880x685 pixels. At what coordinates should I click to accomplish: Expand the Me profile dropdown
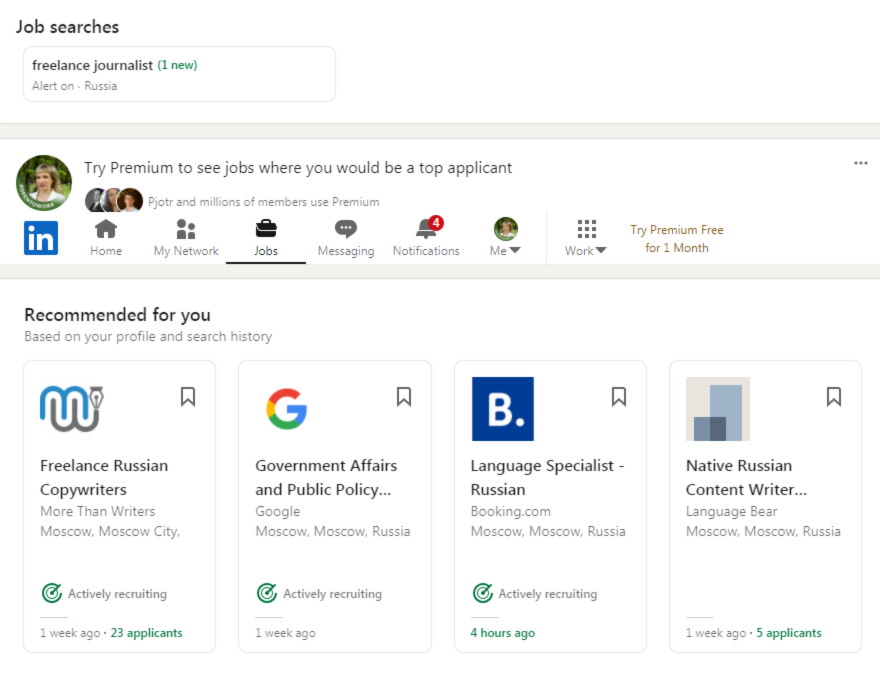[x=505, y=237]
